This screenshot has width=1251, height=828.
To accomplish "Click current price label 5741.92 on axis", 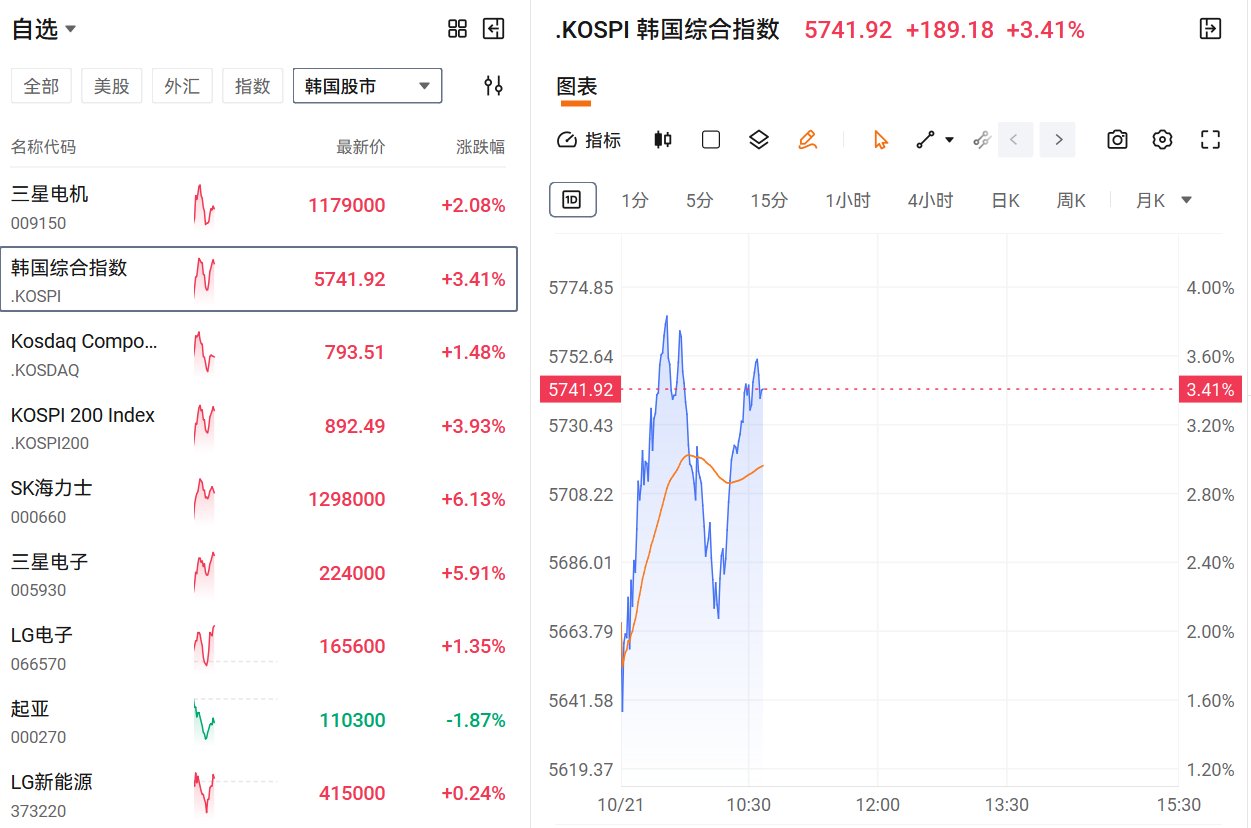I will coord(580,389).
